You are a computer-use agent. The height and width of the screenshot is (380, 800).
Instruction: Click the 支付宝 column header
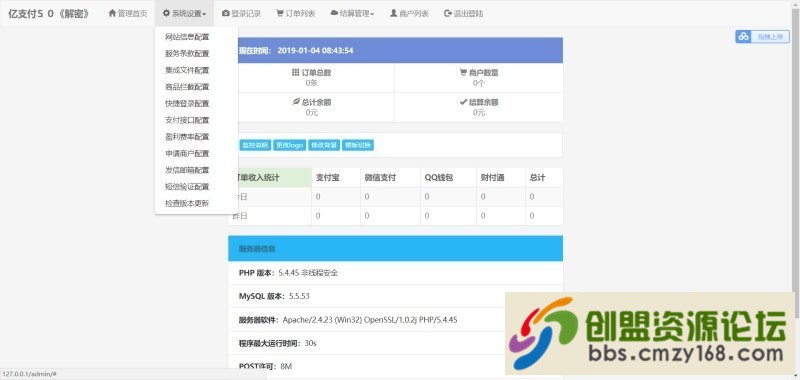(328, 178)
